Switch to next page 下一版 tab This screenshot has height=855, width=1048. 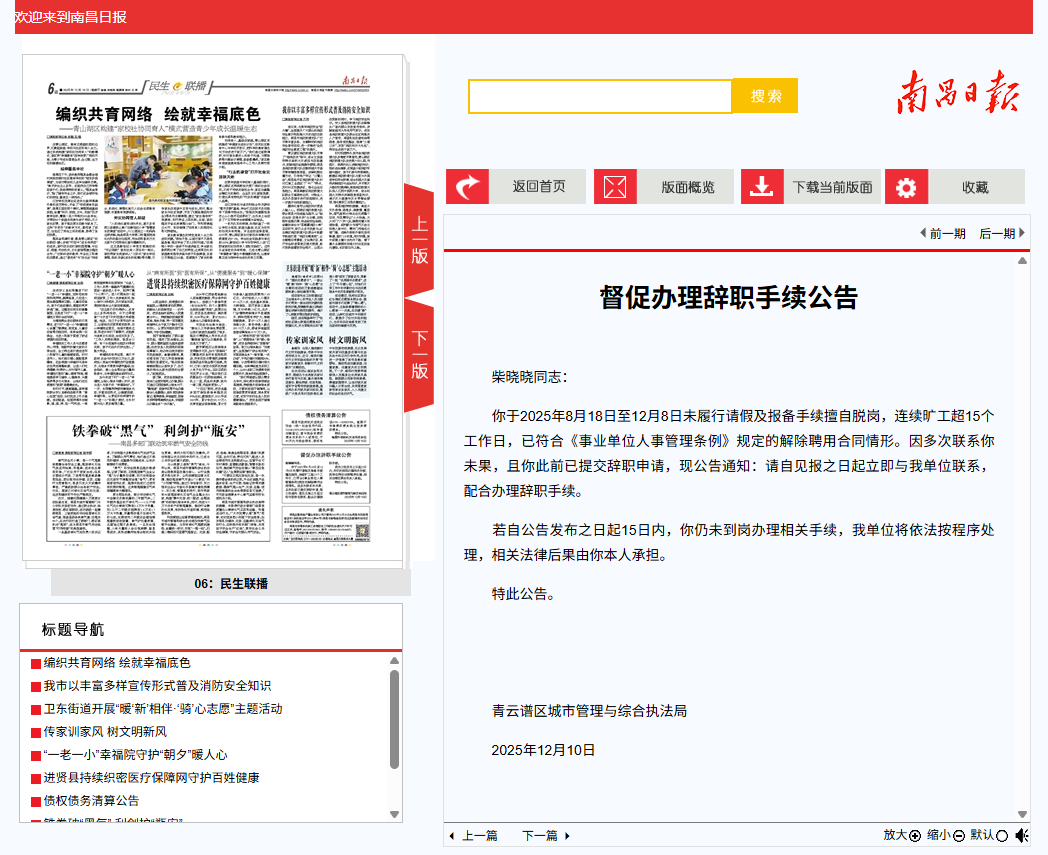(x=419, y=355)
